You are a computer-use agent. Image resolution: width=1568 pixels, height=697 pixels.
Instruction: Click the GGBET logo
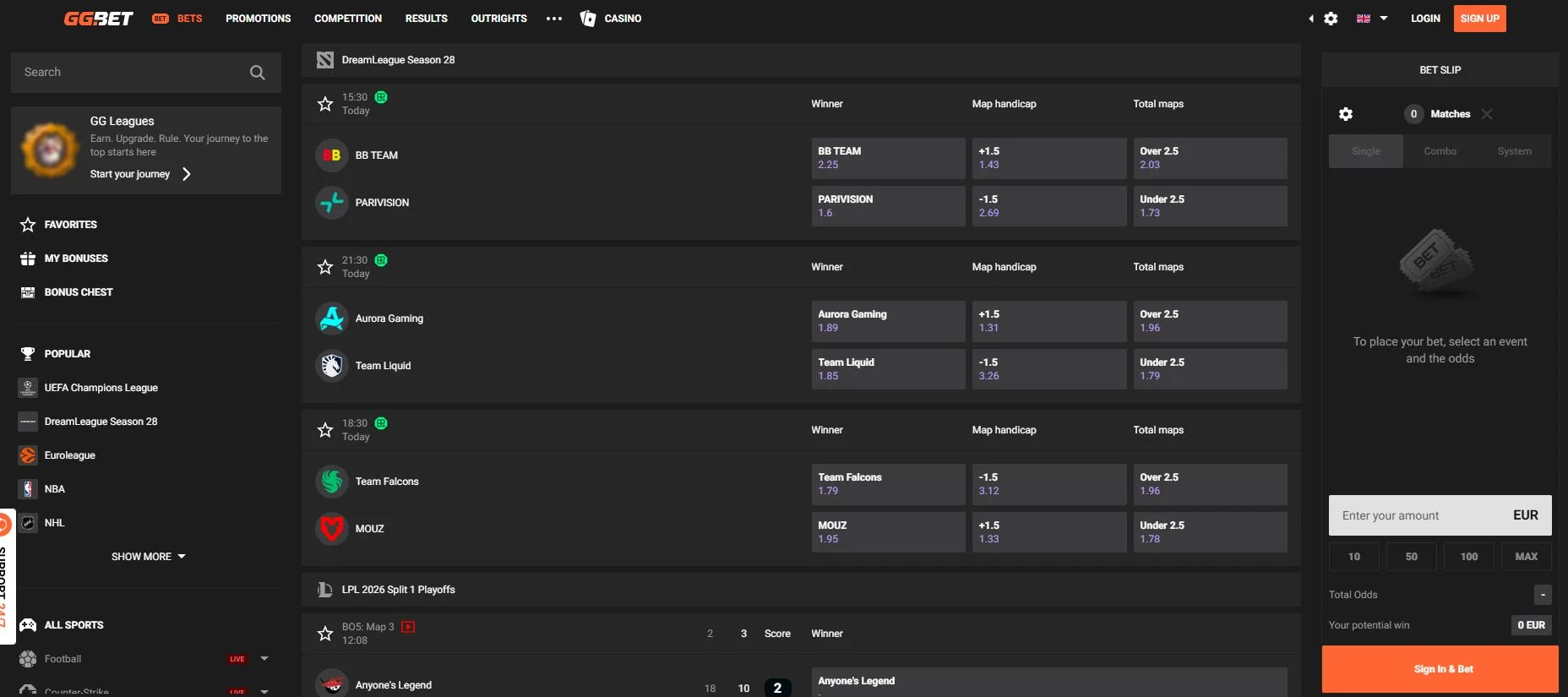98,19
